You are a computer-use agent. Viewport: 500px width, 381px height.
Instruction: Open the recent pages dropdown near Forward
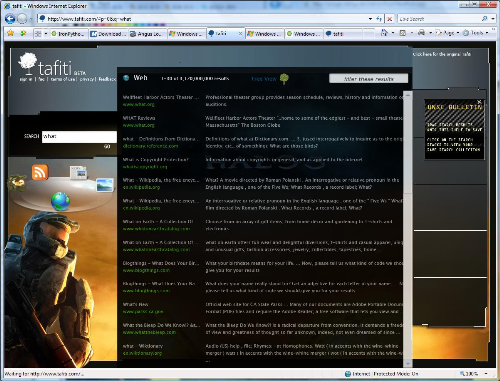31,19
